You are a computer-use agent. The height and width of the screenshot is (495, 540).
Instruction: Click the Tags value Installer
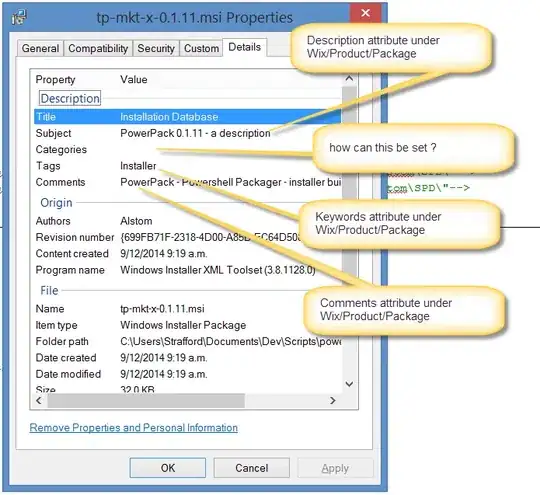(x=138, y=166)
